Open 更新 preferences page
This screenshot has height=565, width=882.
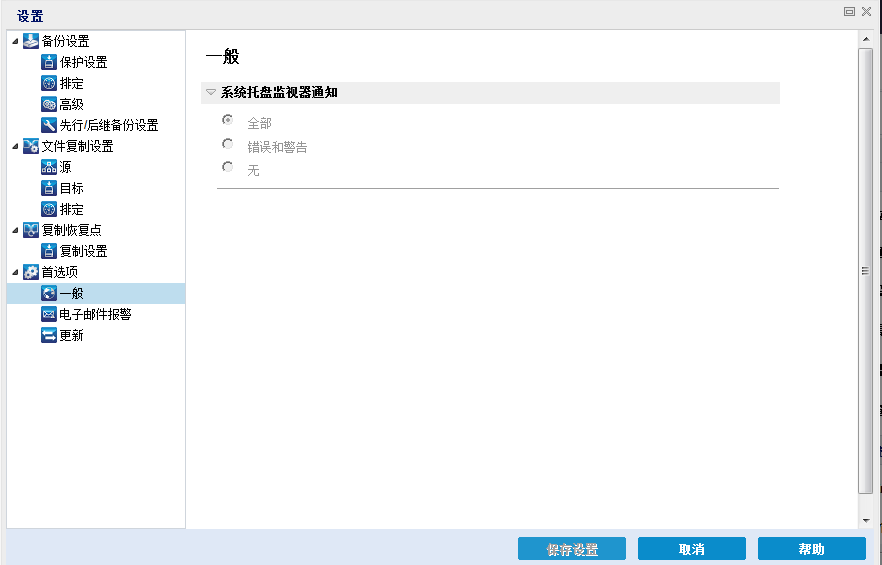tap(71, 335)
